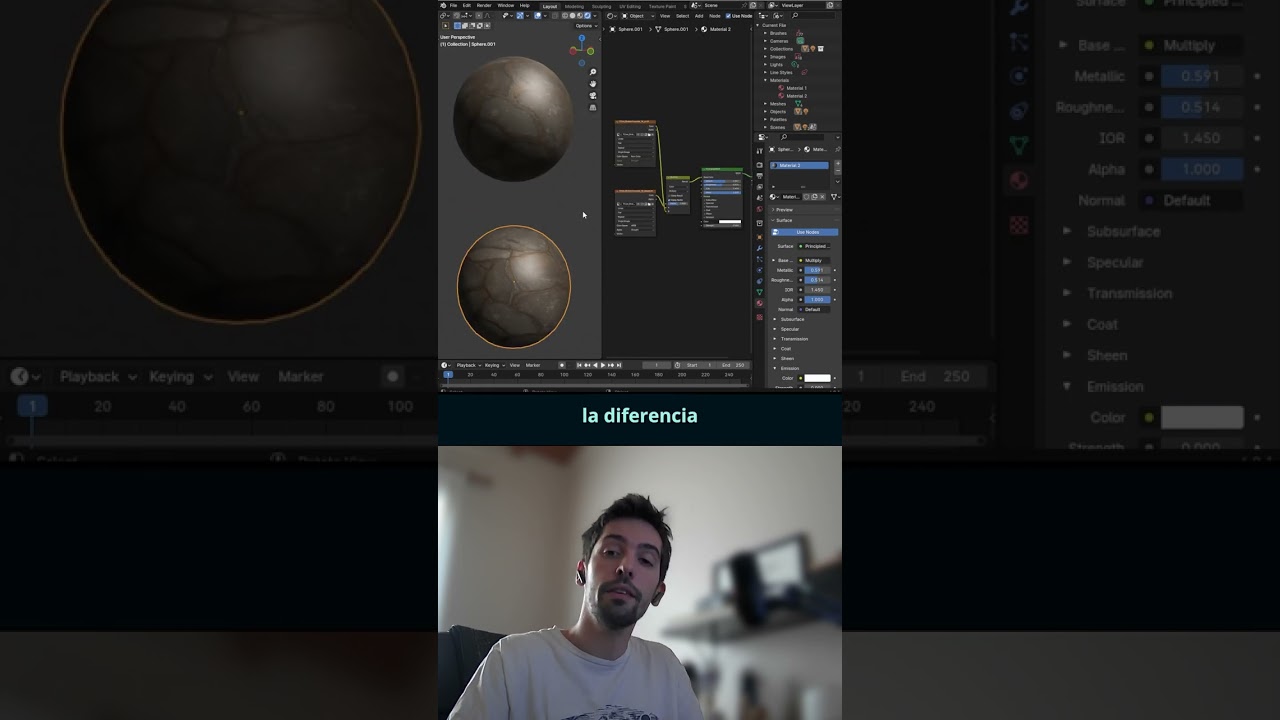Open the Tool properties tab icon
The height and width of the screenshot is (720, 1280).
(x=759, y=151)
